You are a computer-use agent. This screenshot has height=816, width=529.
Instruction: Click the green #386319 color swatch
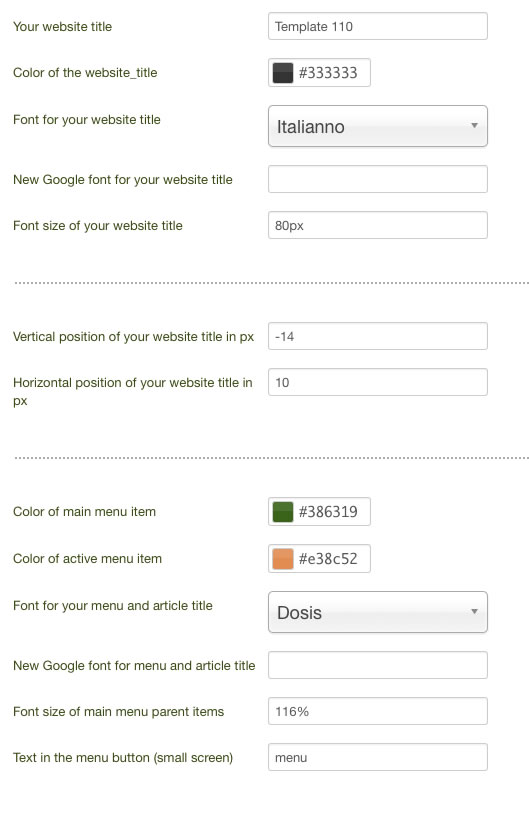pyautogui.click(x=282, y=512)
